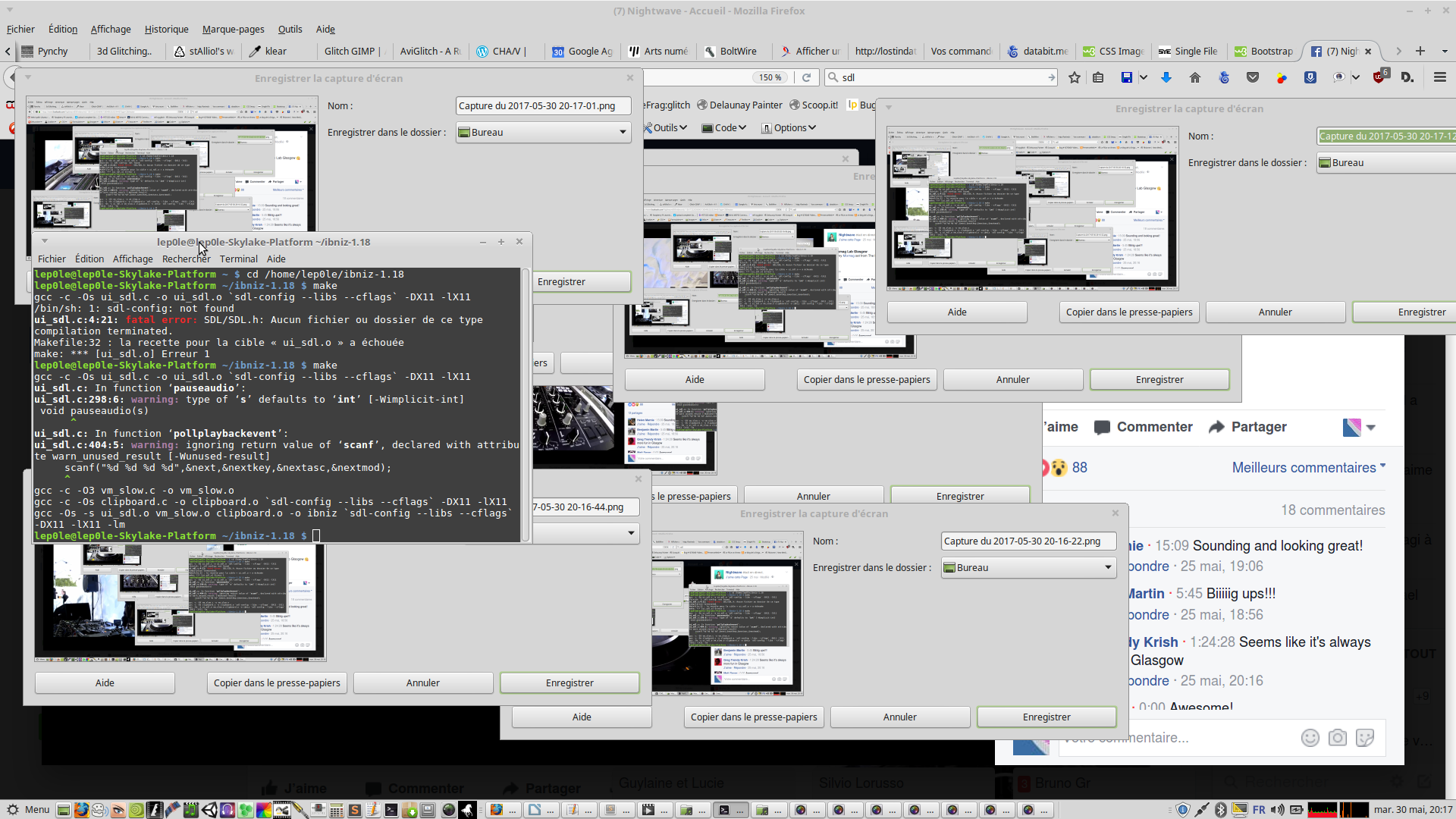Toggle system volume speaker icon in tray

(x=1277, y=810)
